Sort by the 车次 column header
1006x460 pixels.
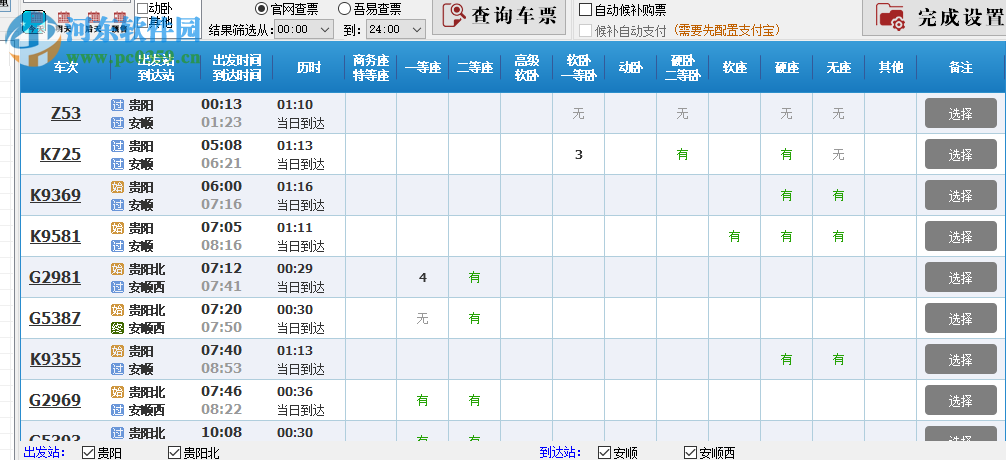click(x=65, y=67)
